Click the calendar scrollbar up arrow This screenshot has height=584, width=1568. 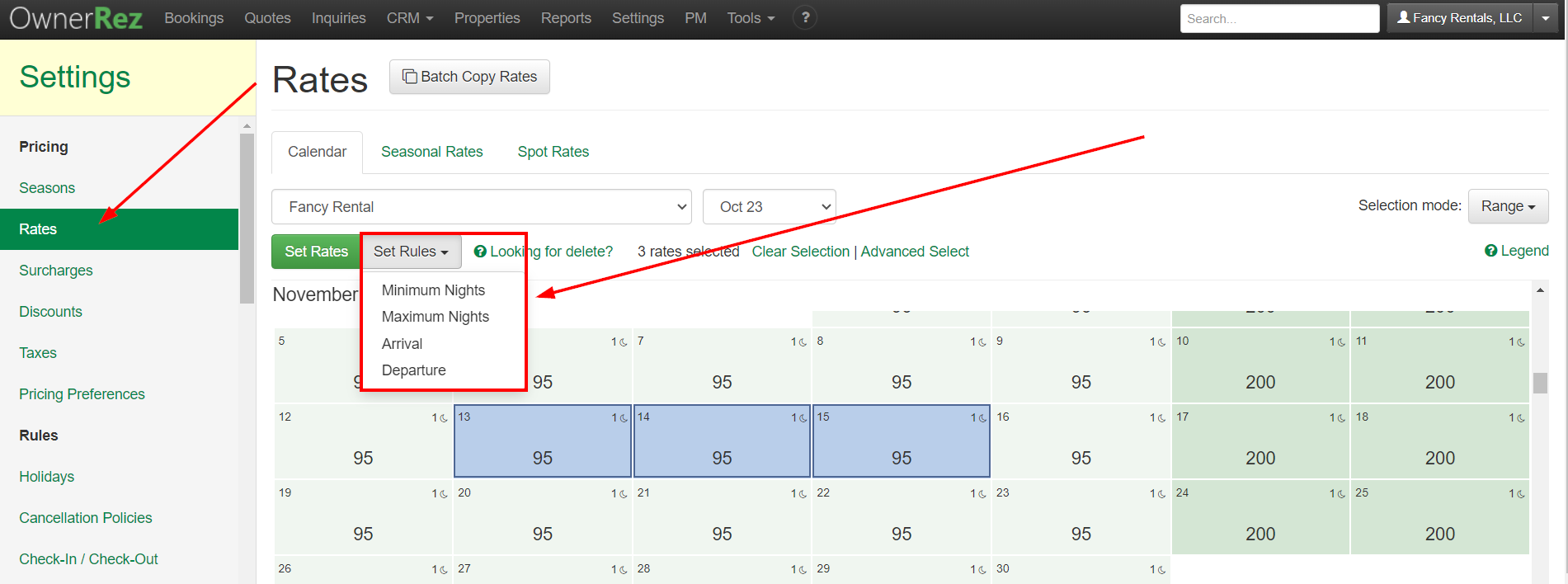(x=1539, y=290)
